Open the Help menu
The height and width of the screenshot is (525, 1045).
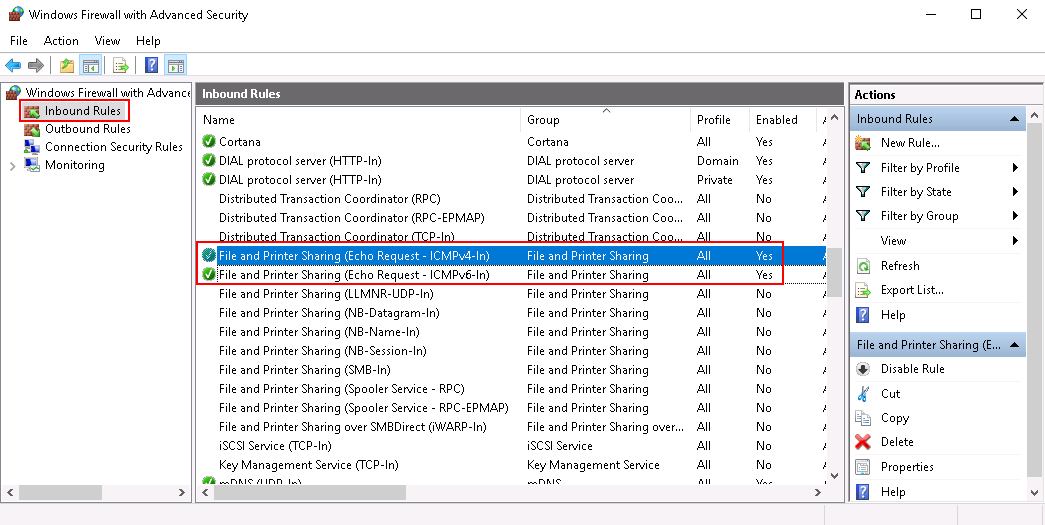(x=148, y=41)
